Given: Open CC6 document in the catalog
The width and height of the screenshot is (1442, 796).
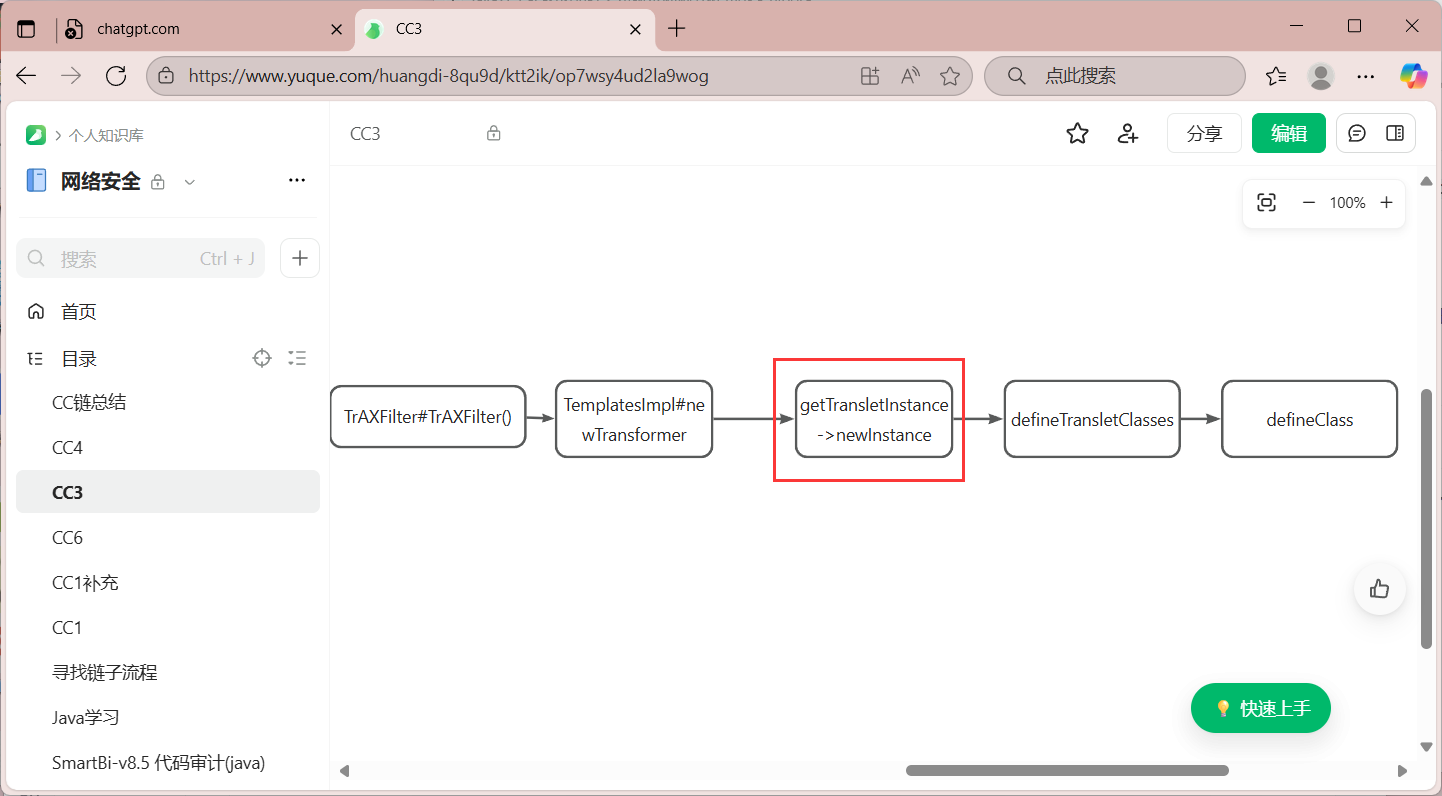Looking at the screenshot, I should 68,538.
